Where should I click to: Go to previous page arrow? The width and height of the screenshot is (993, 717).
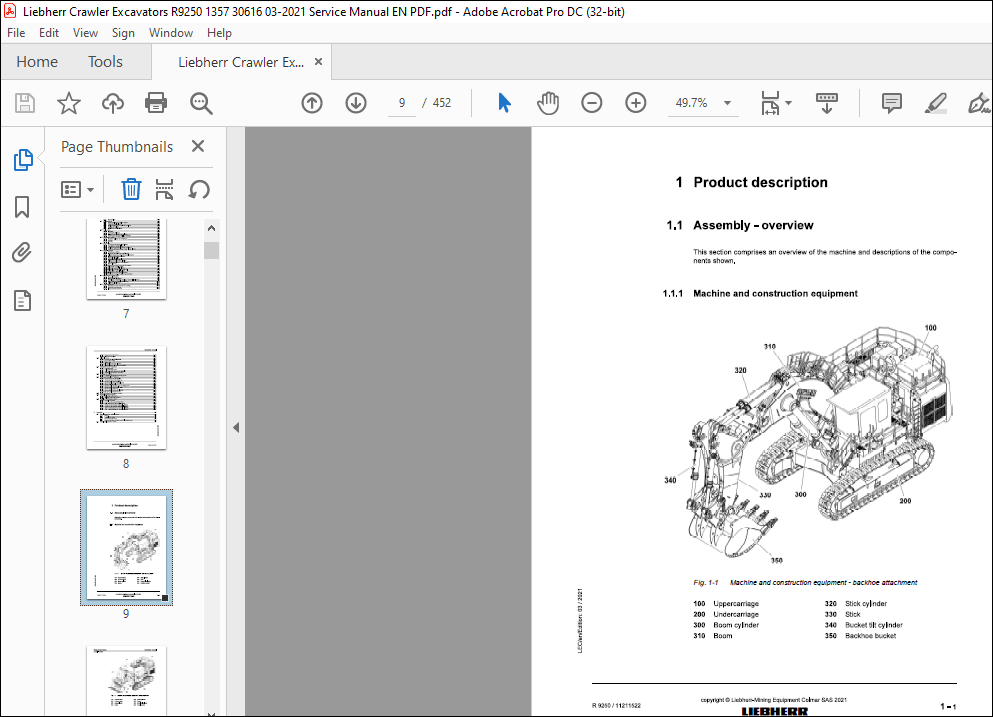coord(312,103)
